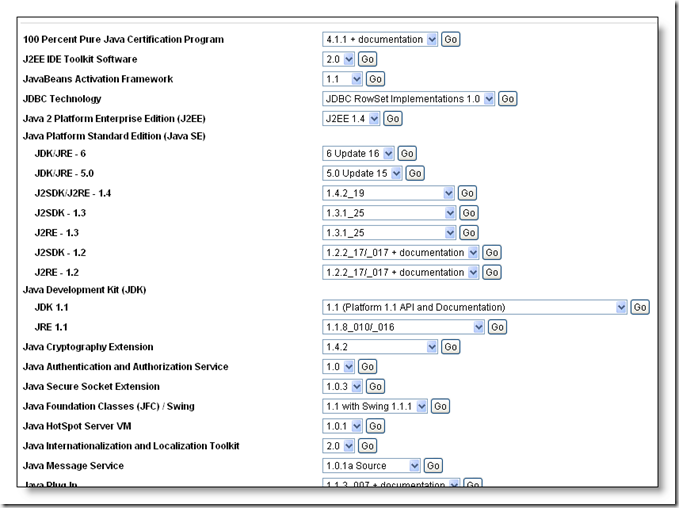
Task: Open the J2RE - 1.2 version dropdown
Action: (401, 272)
